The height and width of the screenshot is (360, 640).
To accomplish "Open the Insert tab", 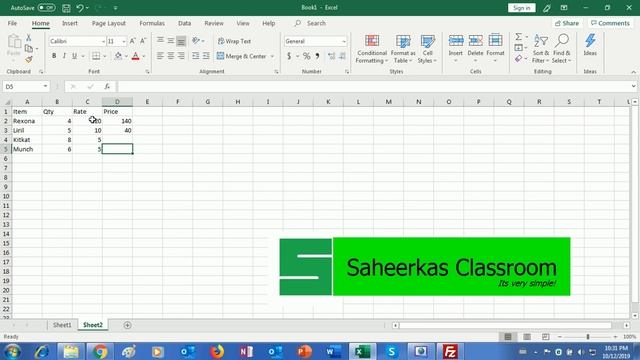I will [70, 23].
